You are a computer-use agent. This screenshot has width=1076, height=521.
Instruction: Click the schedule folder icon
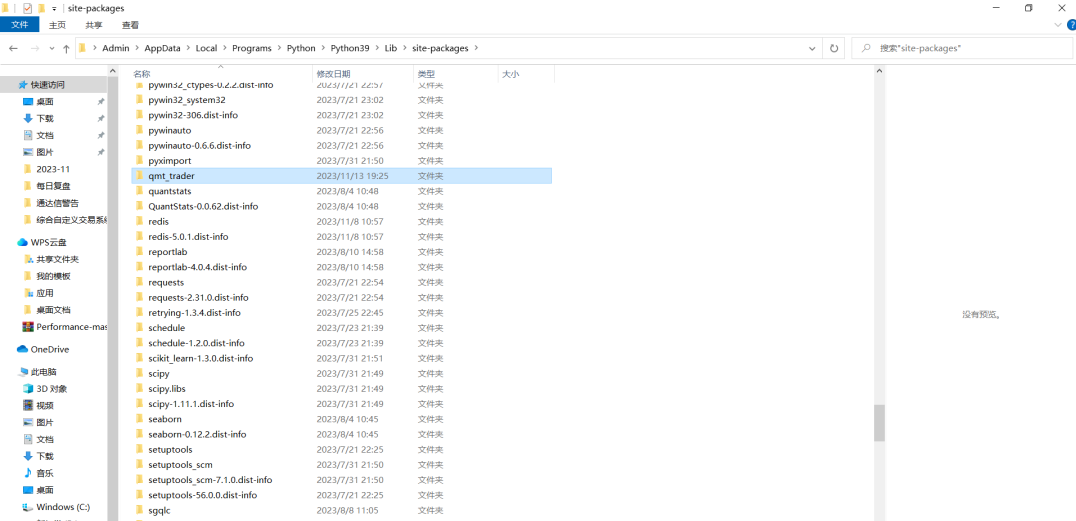(x=139, y=327)
